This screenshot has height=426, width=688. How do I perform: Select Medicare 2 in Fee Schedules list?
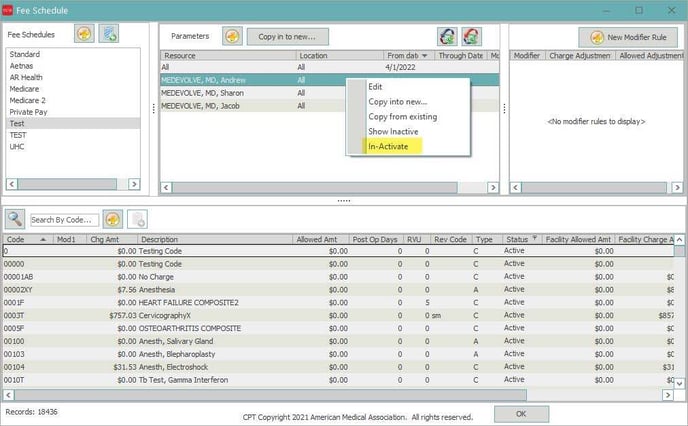coord(27,100)
